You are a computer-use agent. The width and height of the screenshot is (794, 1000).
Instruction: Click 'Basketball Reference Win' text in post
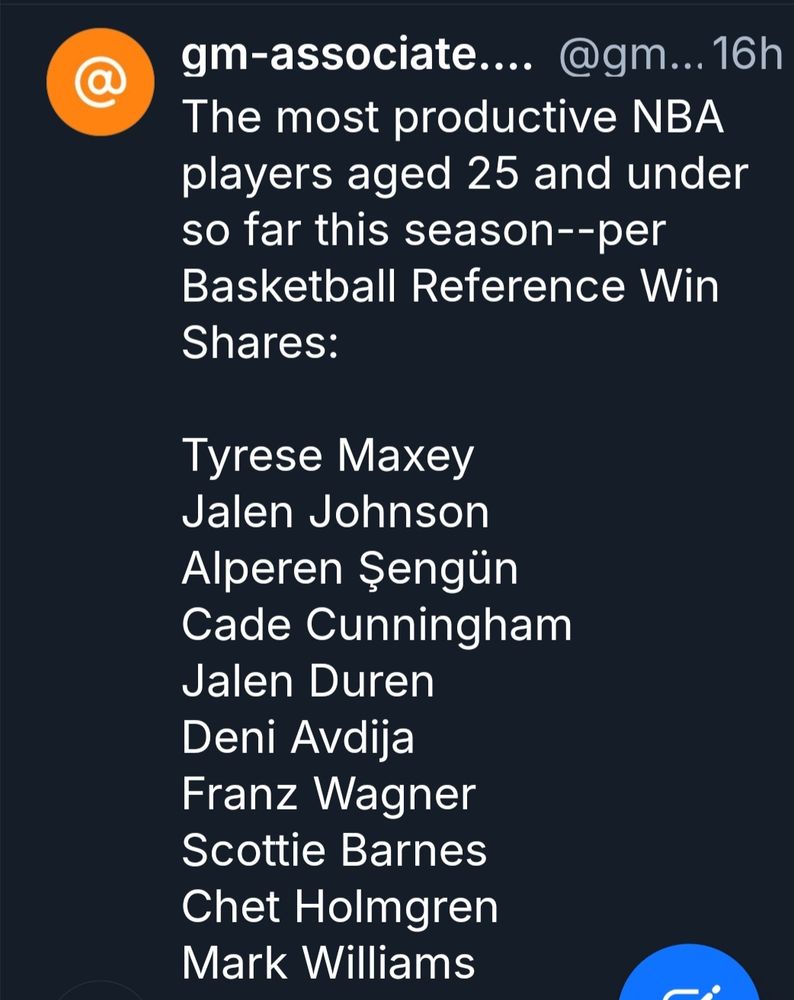(x=450, y=287)
